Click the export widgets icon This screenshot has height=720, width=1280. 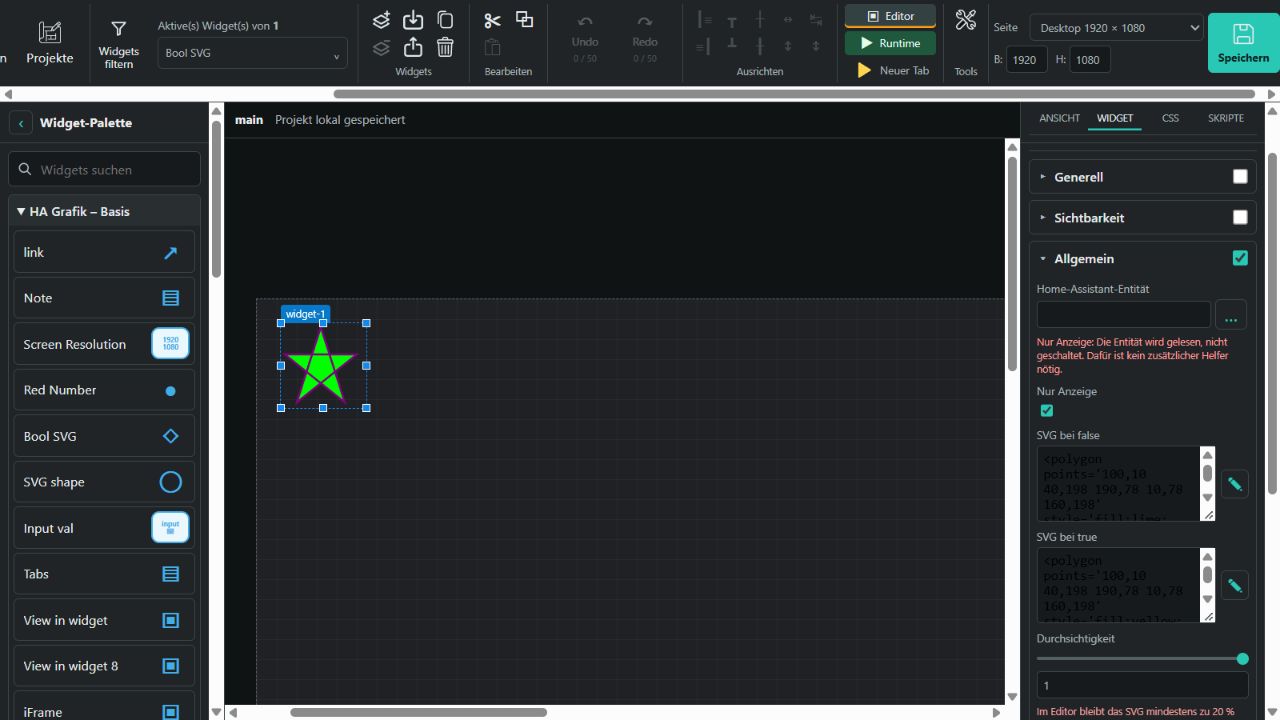click(413, 47)
